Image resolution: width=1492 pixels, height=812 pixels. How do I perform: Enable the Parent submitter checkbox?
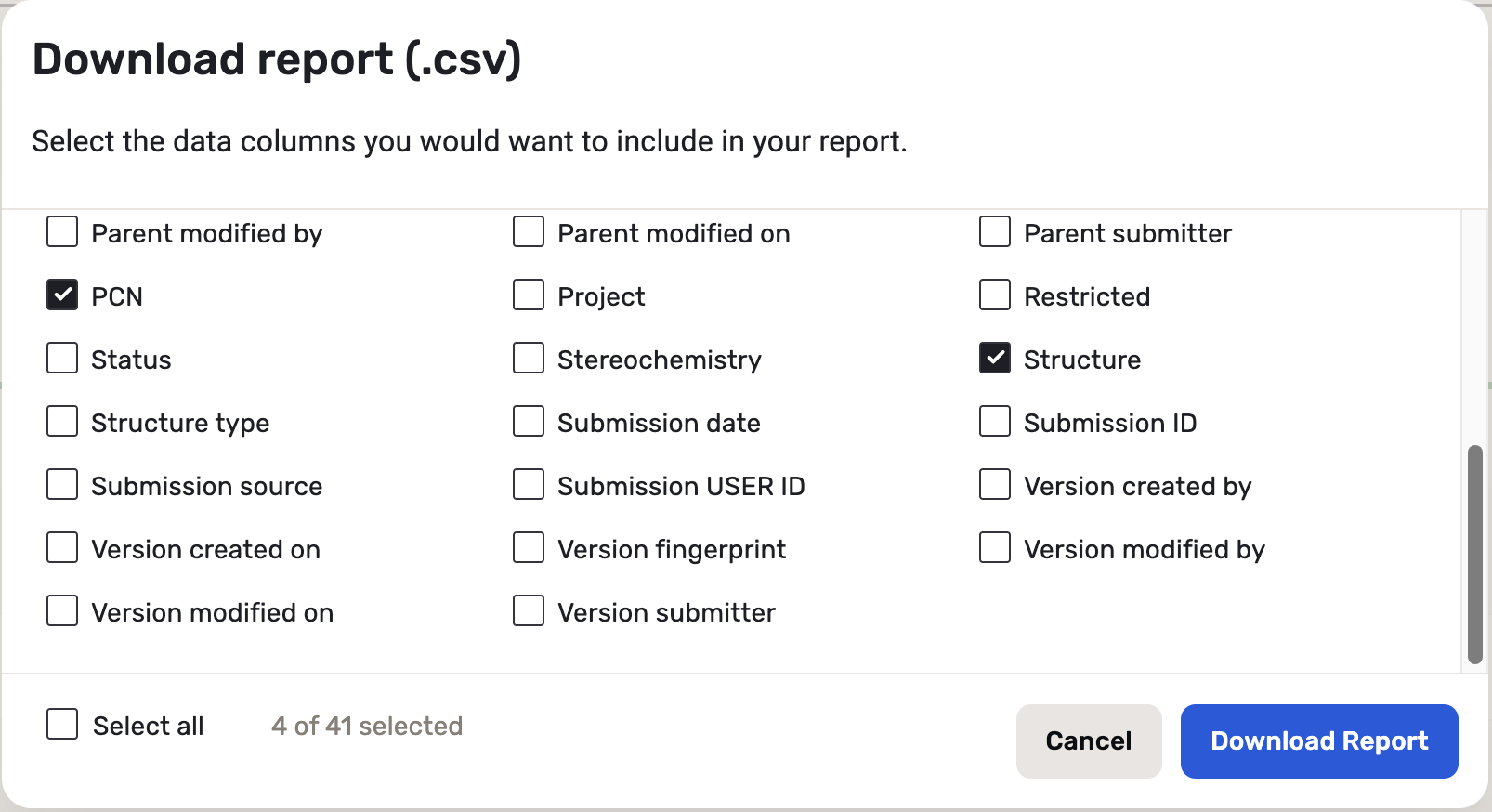click(995, 232)
